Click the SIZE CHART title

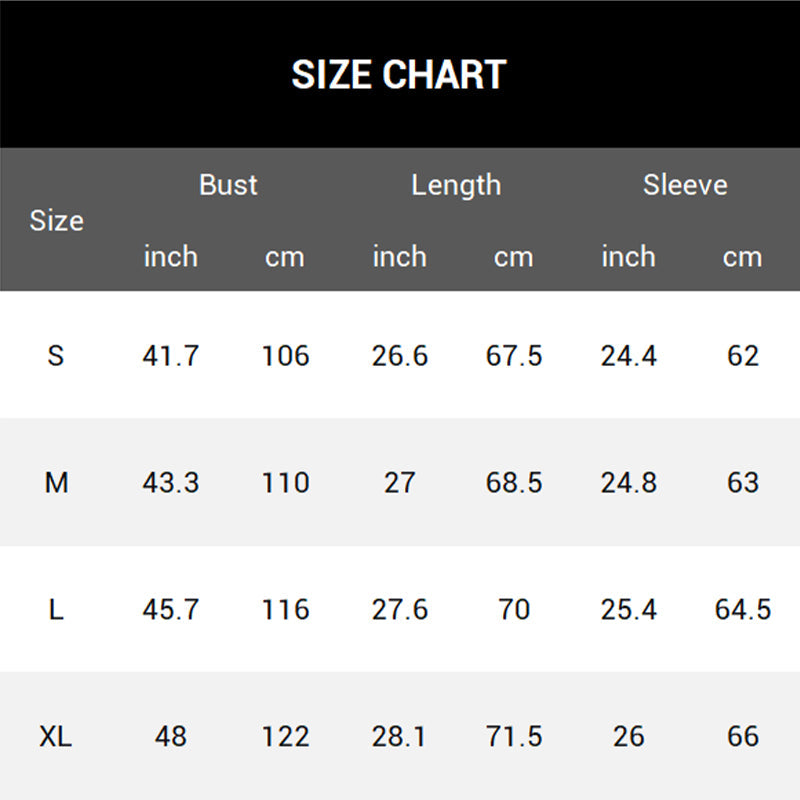pyautogui.click(x=399, y=75)
